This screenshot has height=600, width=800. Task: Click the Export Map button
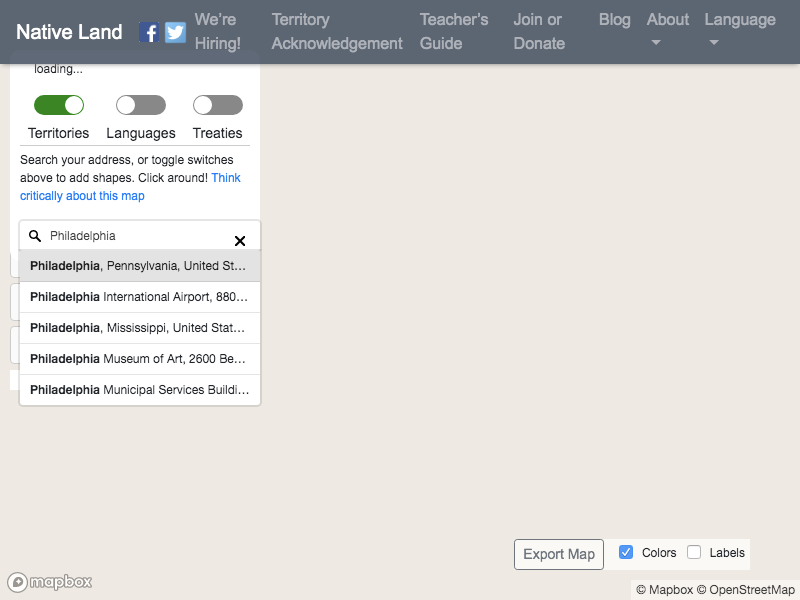click(x=559, y=554)
